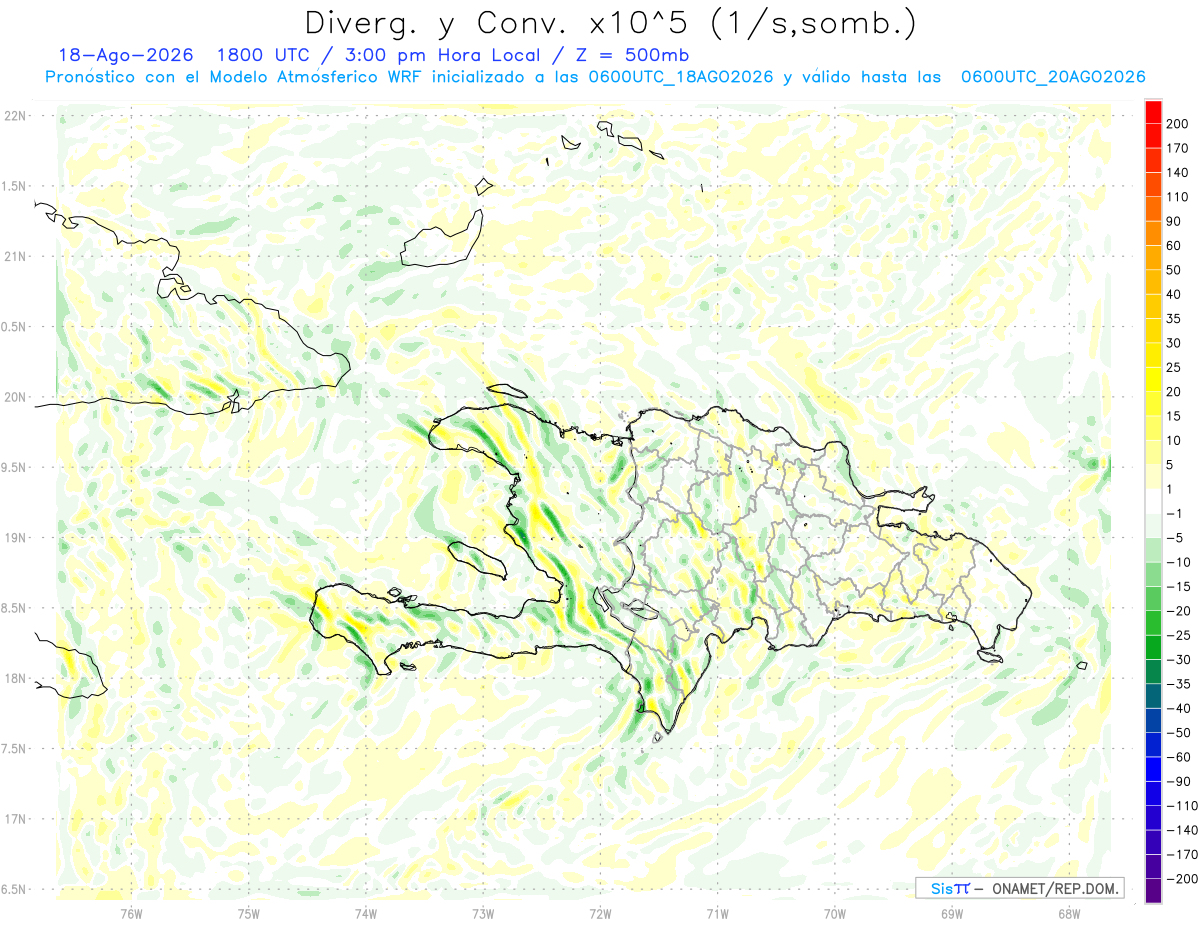
Task: Click the '20N' latitude label
Action: (x=14, y=397)
